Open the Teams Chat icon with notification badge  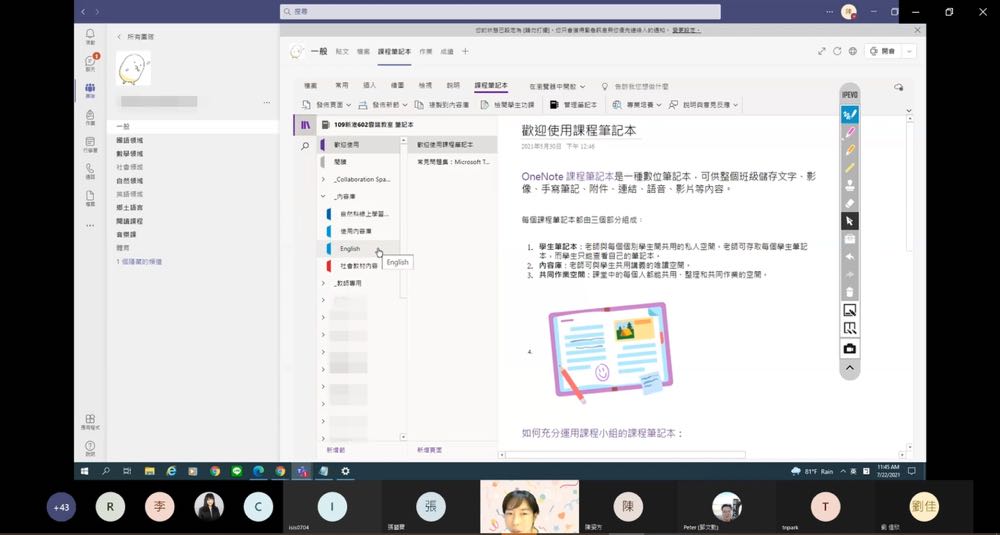pos(91,62)
